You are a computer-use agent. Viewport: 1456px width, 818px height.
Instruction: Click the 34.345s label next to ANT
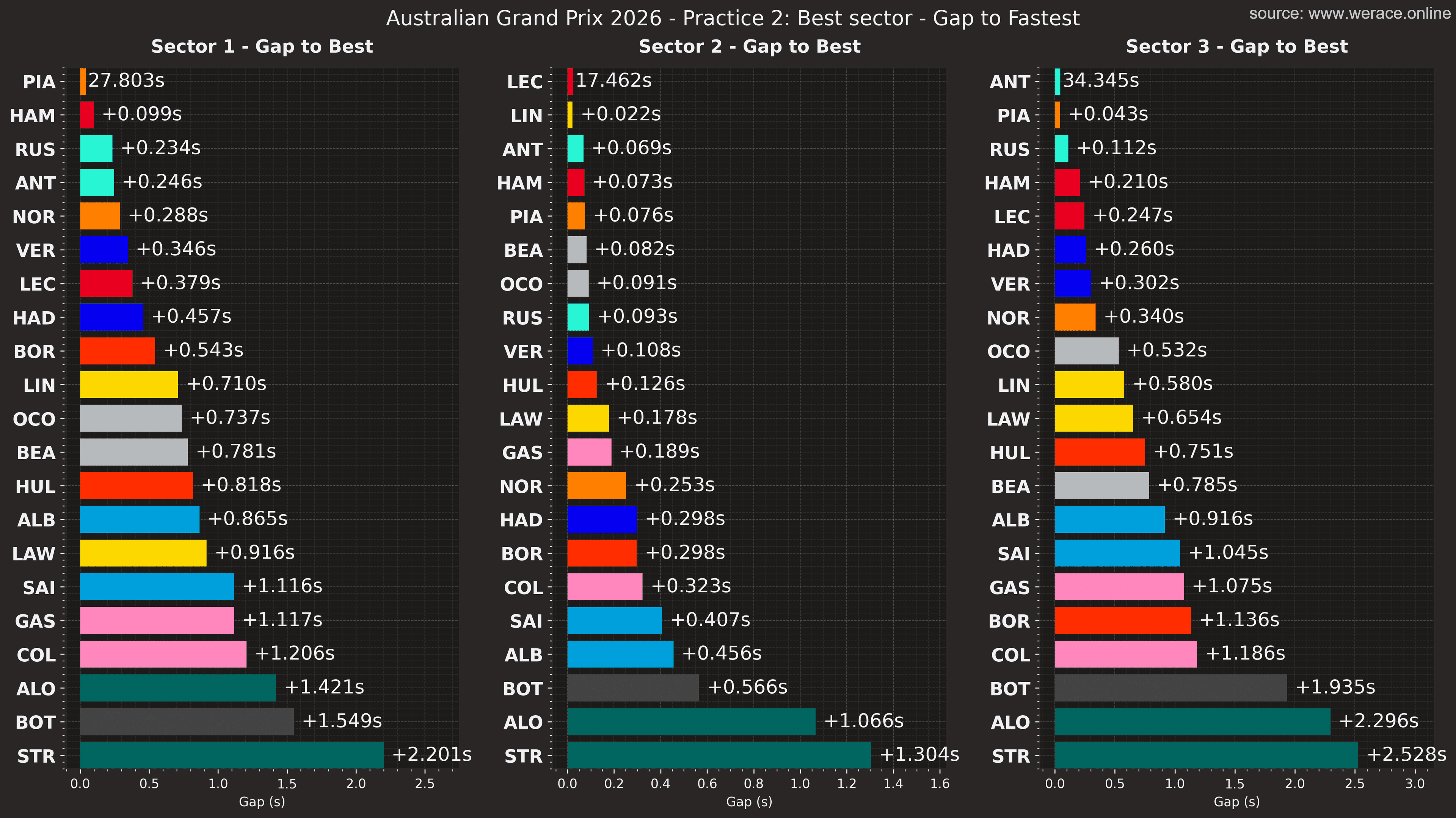(1100, 80)
